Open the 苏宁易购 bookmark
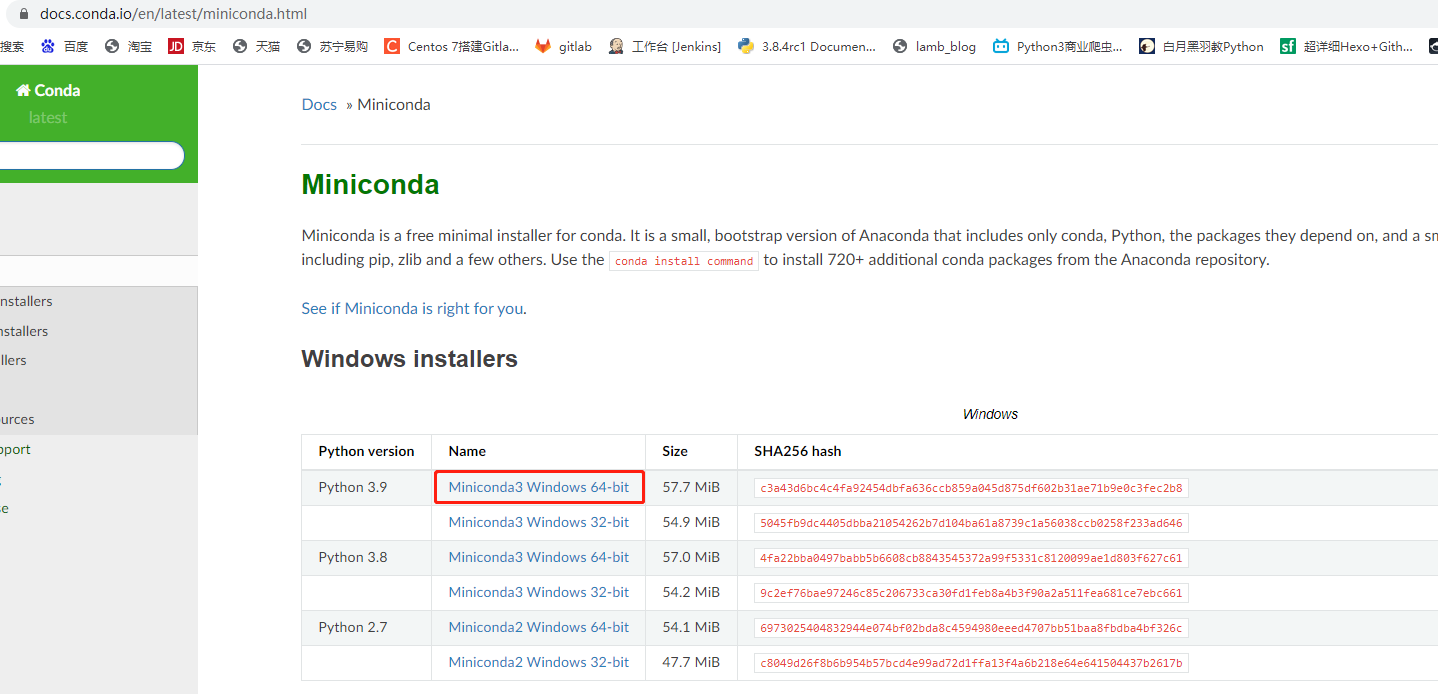Viewport: 1438px width, 694px height. [332, 46]
